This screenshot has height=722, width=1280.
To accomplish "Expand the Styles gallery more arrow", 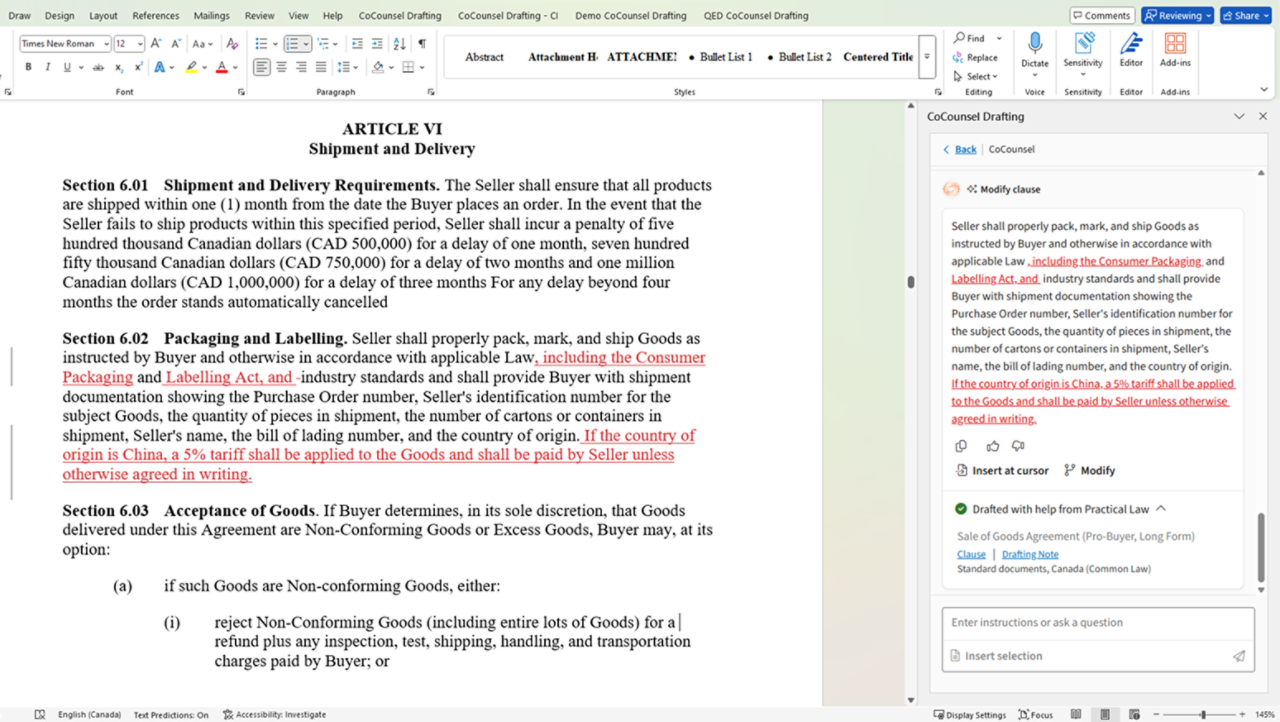I will pos(927,57).
